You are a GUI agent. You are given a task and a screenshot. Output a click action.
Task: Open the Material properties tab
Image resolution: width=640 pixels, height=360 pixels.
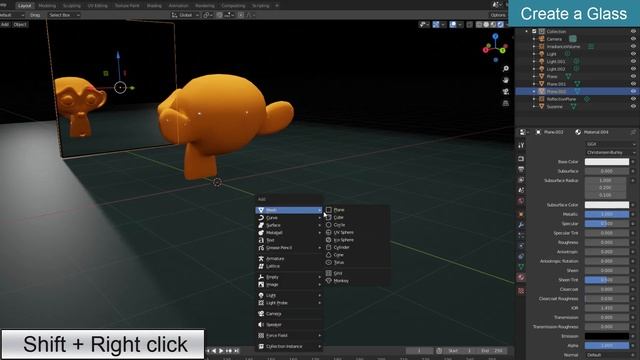(521, 277)
